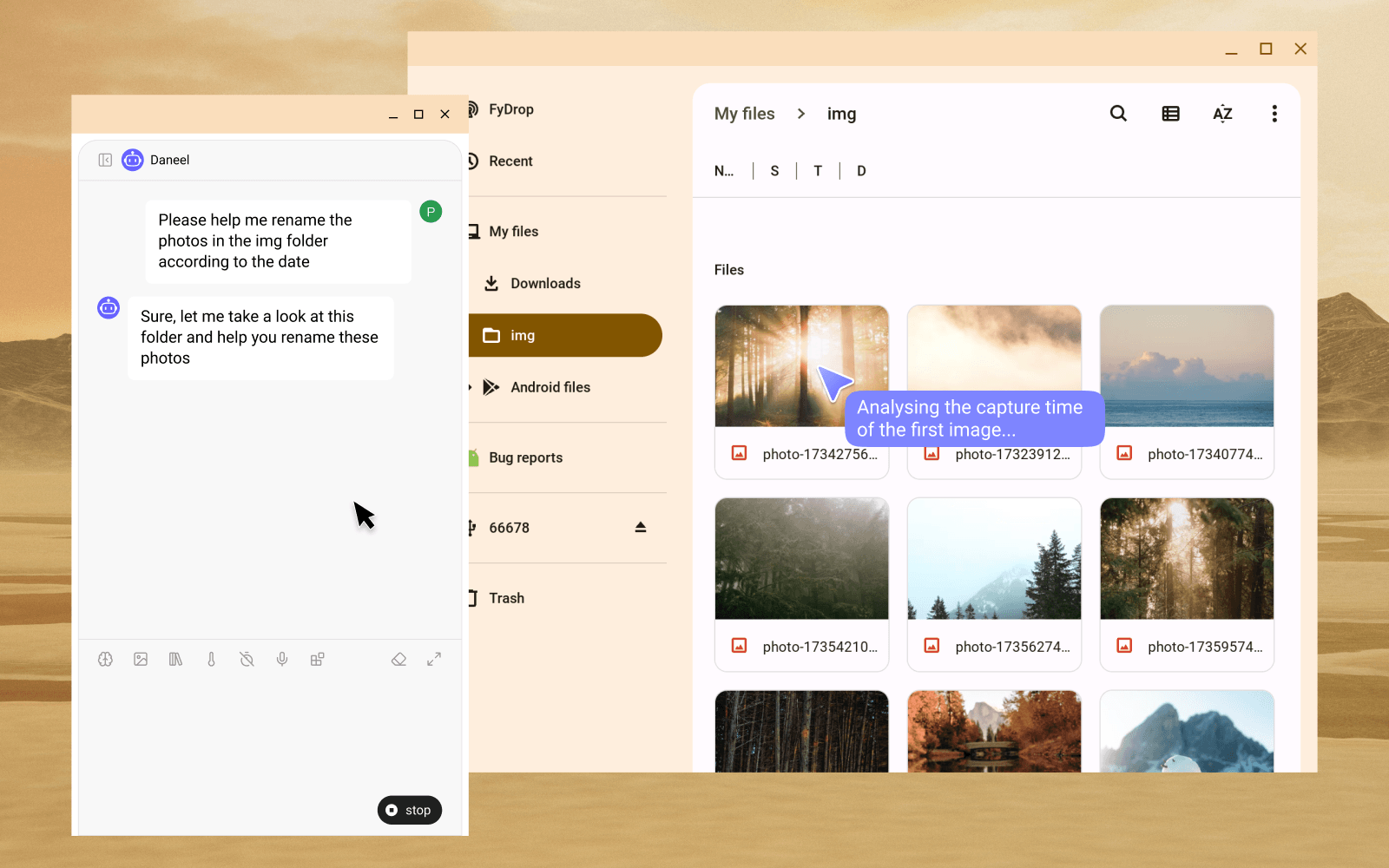Toggle the timer-off icon in chat toolbar

[x=247, y=659]
